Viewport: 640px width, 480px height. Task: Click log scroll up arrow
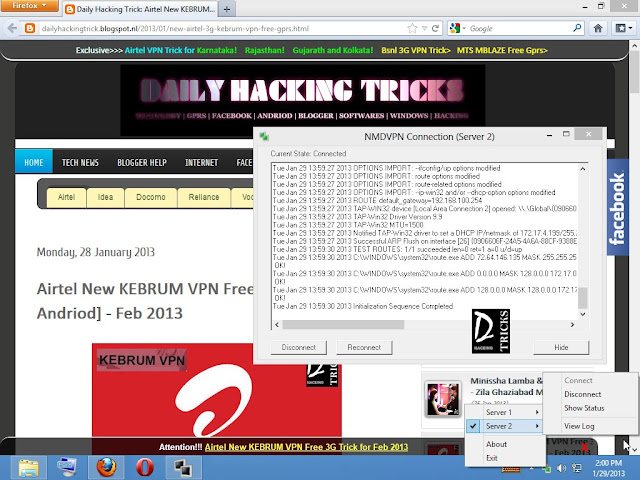[583, 169]
